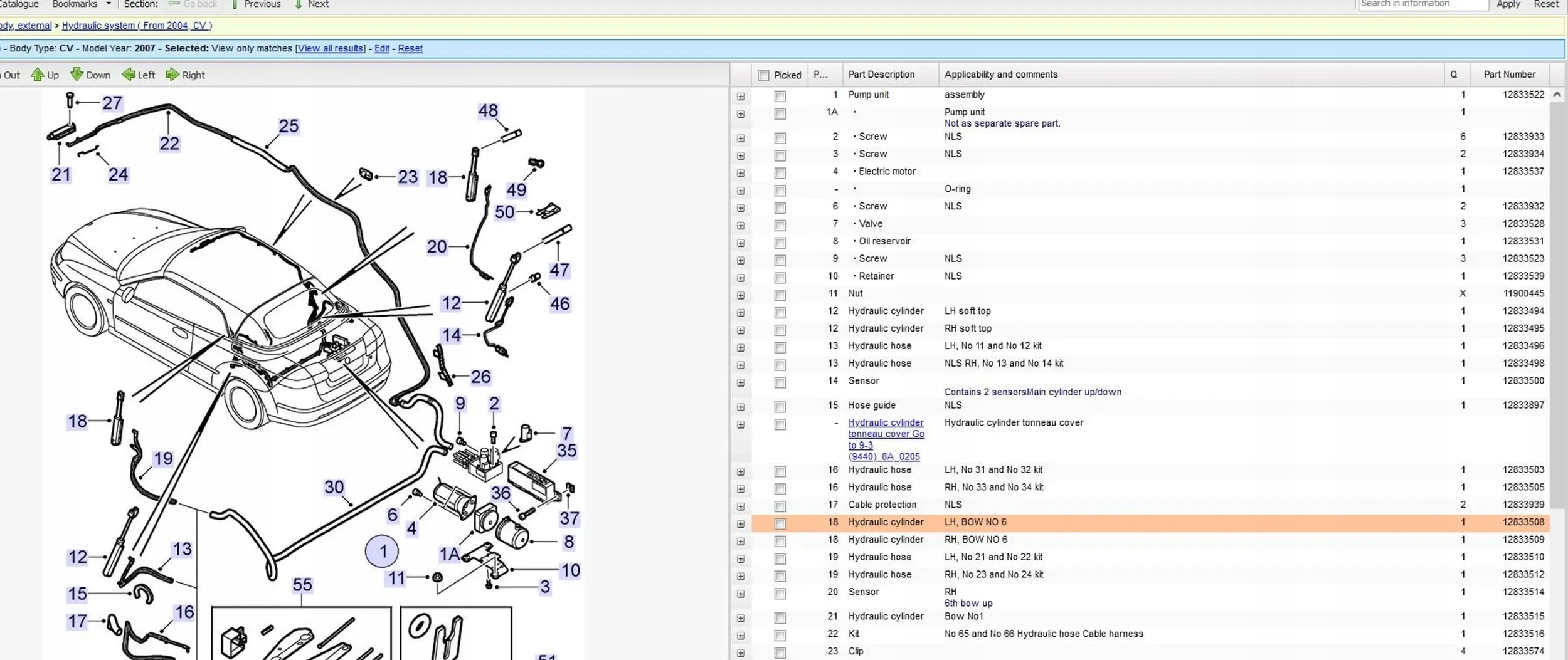Click scrollbar up arrow in parts list
Image resolution: width=1568 pixels, height=660 pixels.
pos(1557,95)
